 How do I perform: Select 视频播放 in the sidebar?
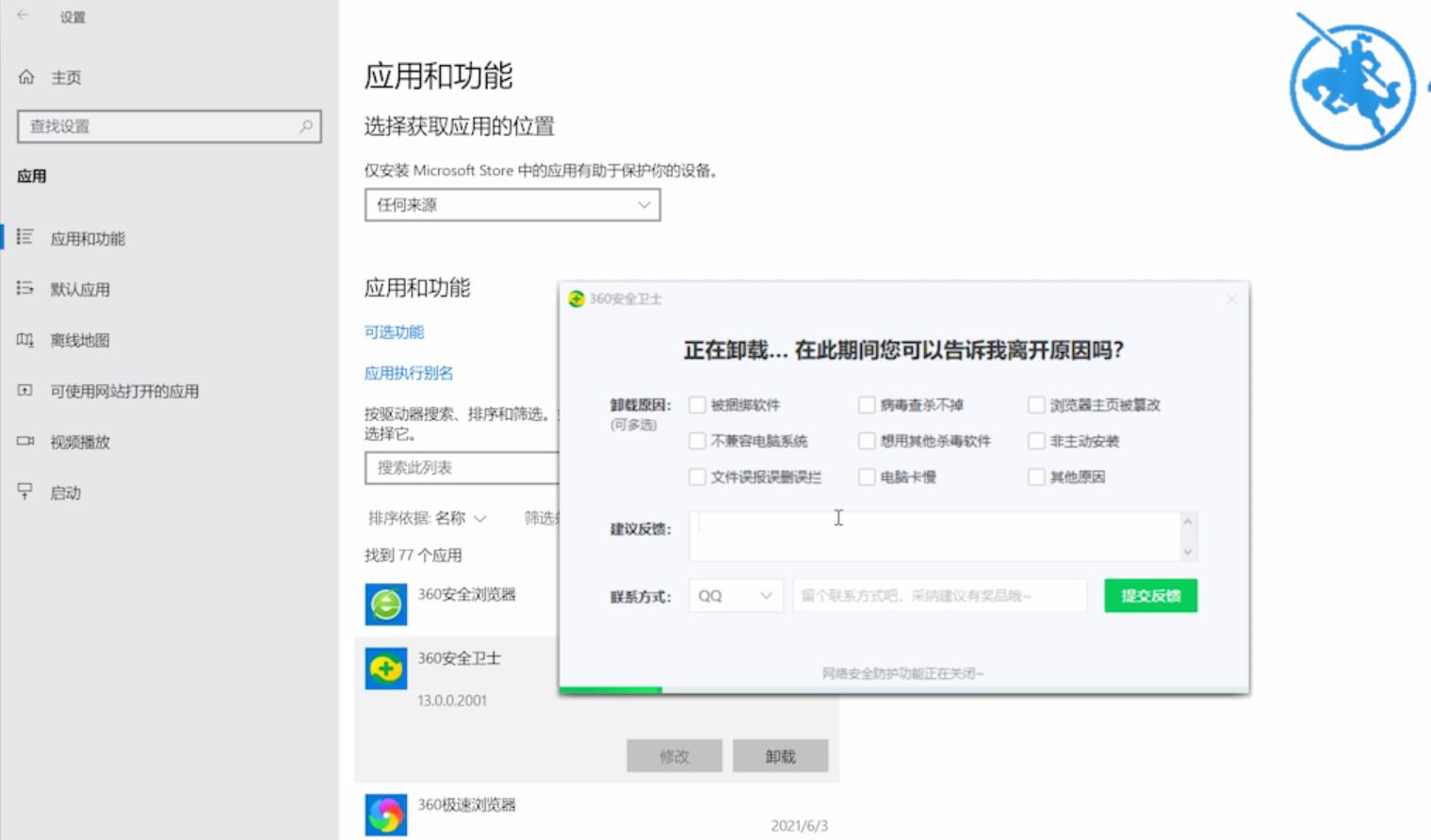click(80, 442)
